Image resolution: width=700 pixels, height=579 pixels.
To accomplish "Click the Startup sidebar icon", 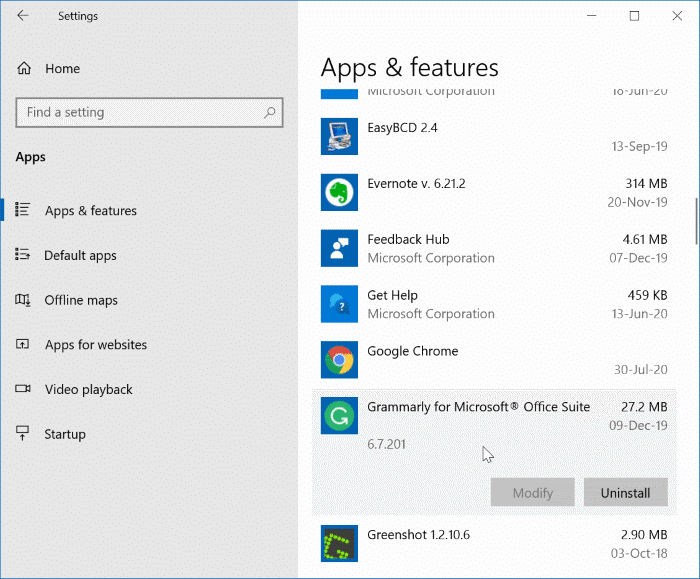I will tap(22, 433).
